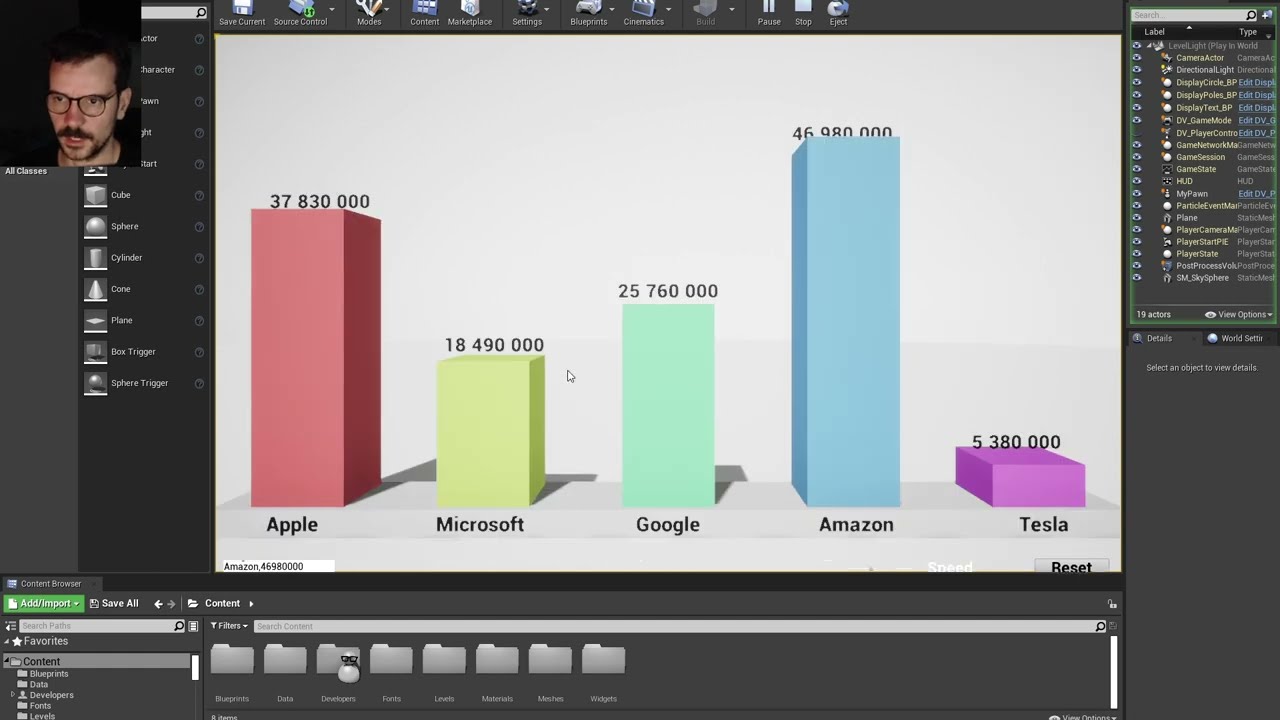This screenshot has width=1280, height=720.
Task: Stop the play session
Action: 803,13
